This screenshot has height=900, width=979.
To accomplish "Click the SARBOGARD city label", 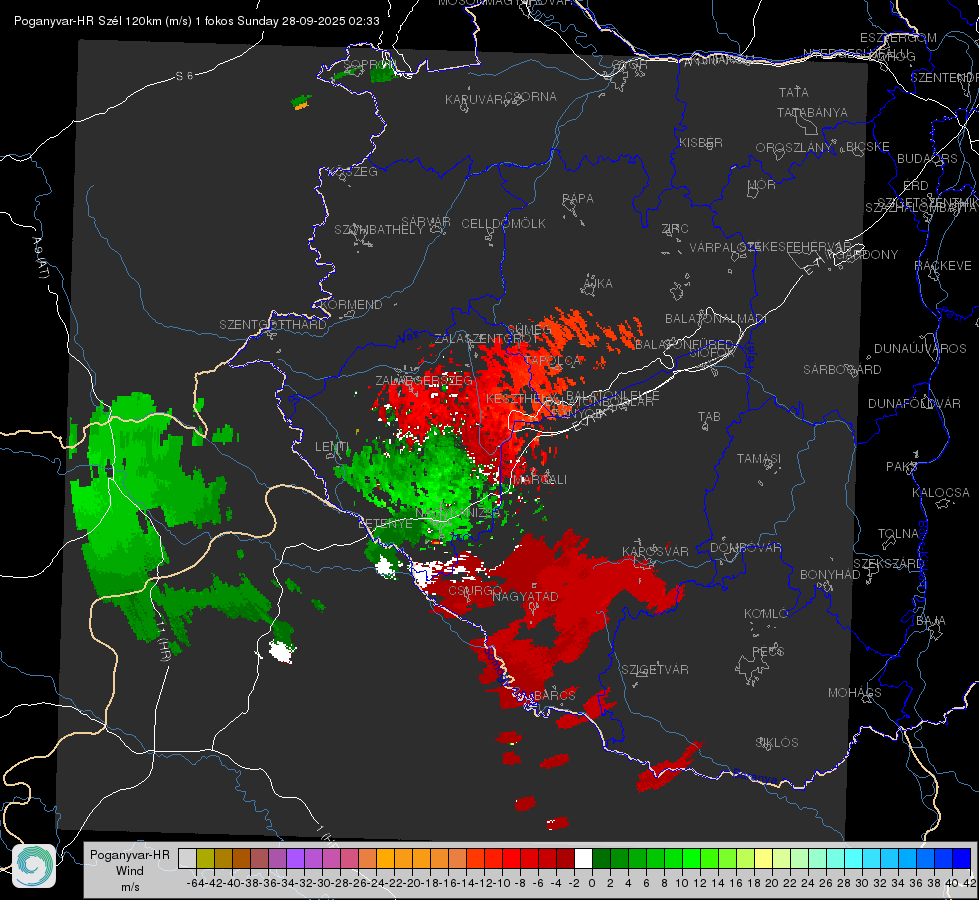I will [x=842, y=370].
